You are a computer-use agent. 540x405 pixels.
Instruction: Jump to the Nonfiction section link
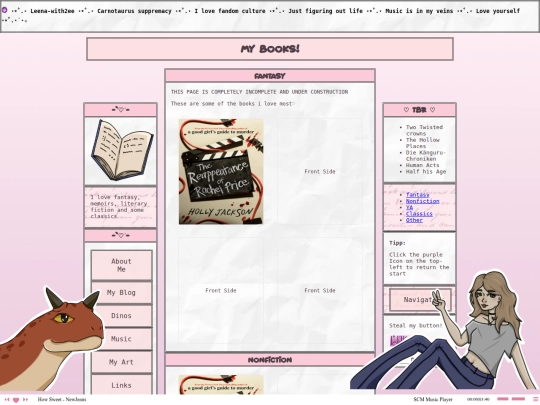(x=423, y=201)
